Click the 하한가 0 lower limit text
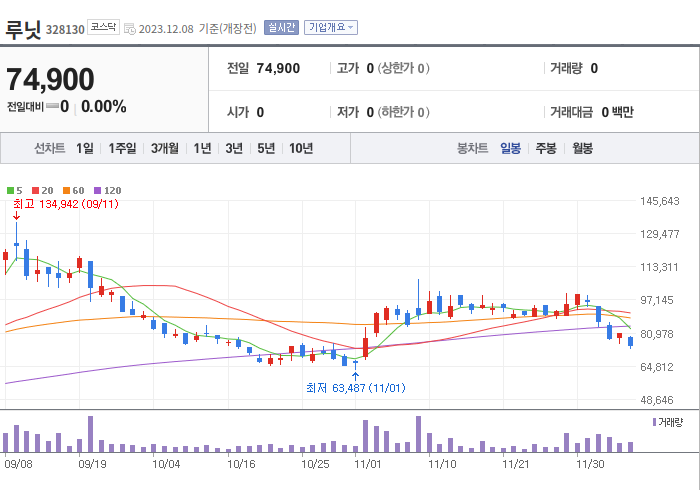The image size is (700, 490). point(404,112)
